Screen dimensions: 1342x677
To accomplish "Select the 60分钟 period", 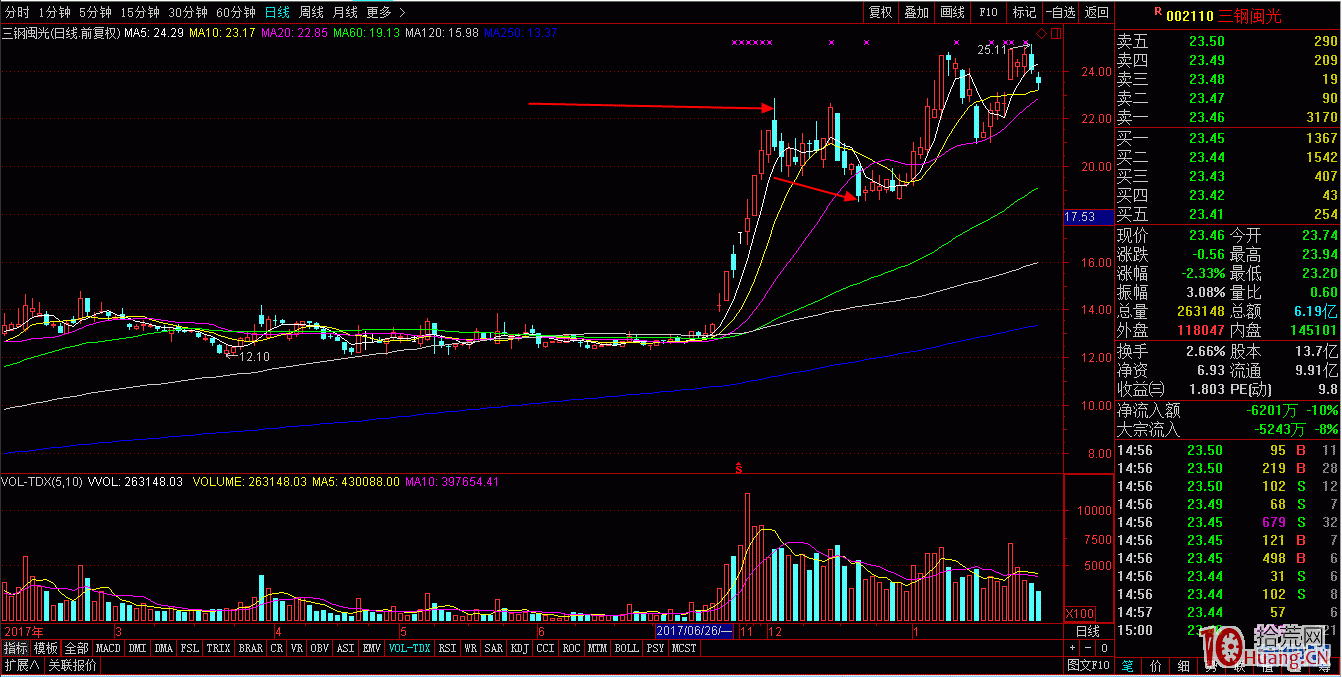I will [236, 13].
